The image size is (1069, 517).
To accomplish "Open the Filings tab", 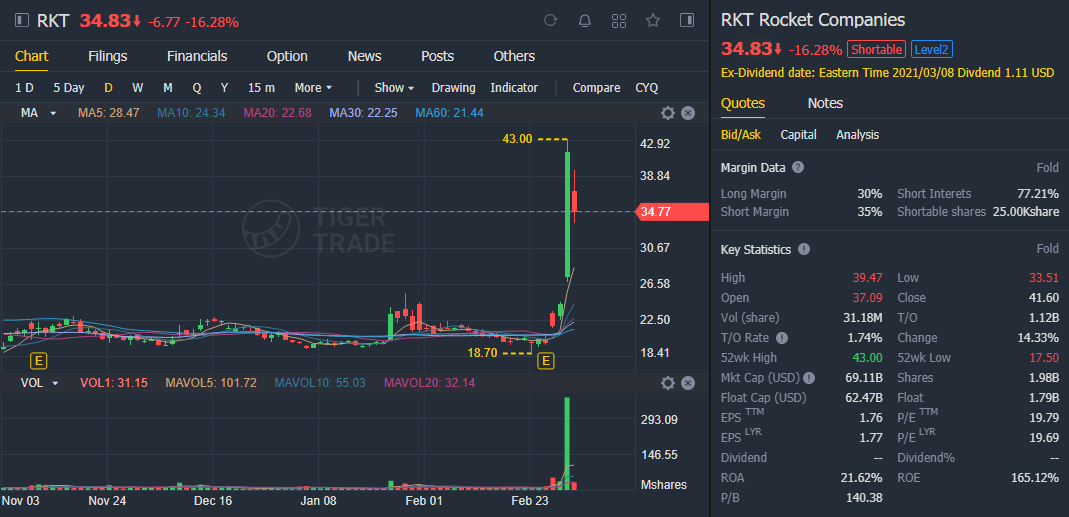I will point(108,56).
